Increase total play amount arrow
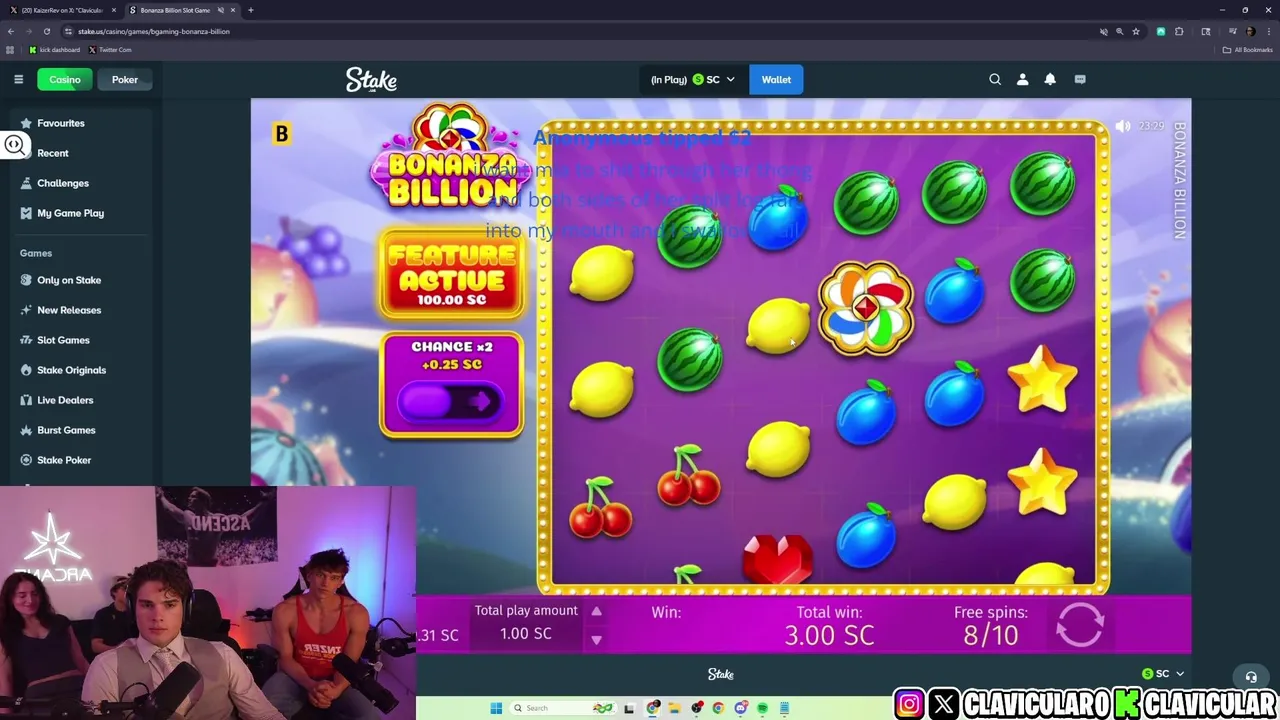This screenshot has width=1280, height=720. [596, 611]
